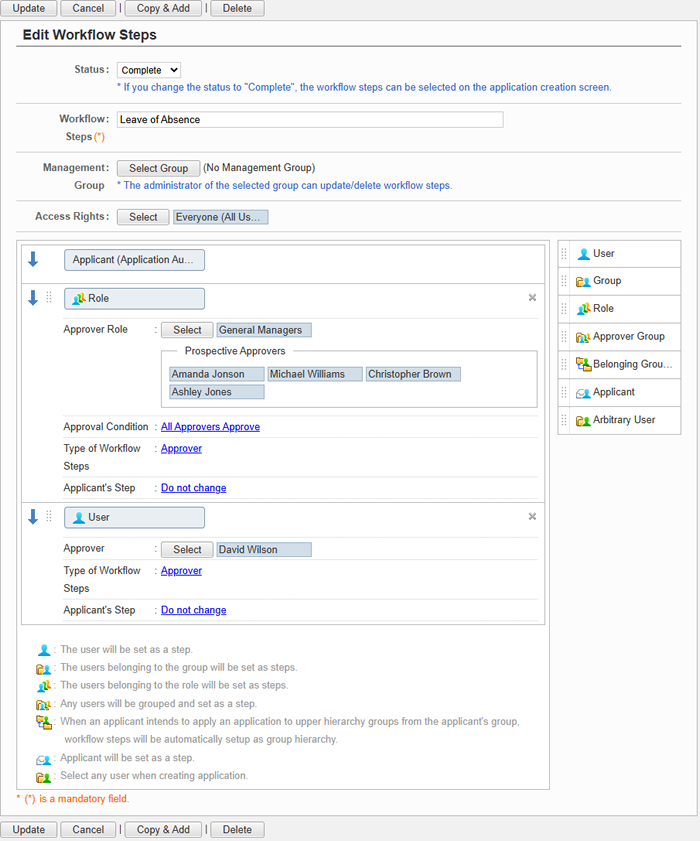This screenshot has width=700, height=841.
Task: Click the Approver Group icon in sidebar
Action: 583,337
